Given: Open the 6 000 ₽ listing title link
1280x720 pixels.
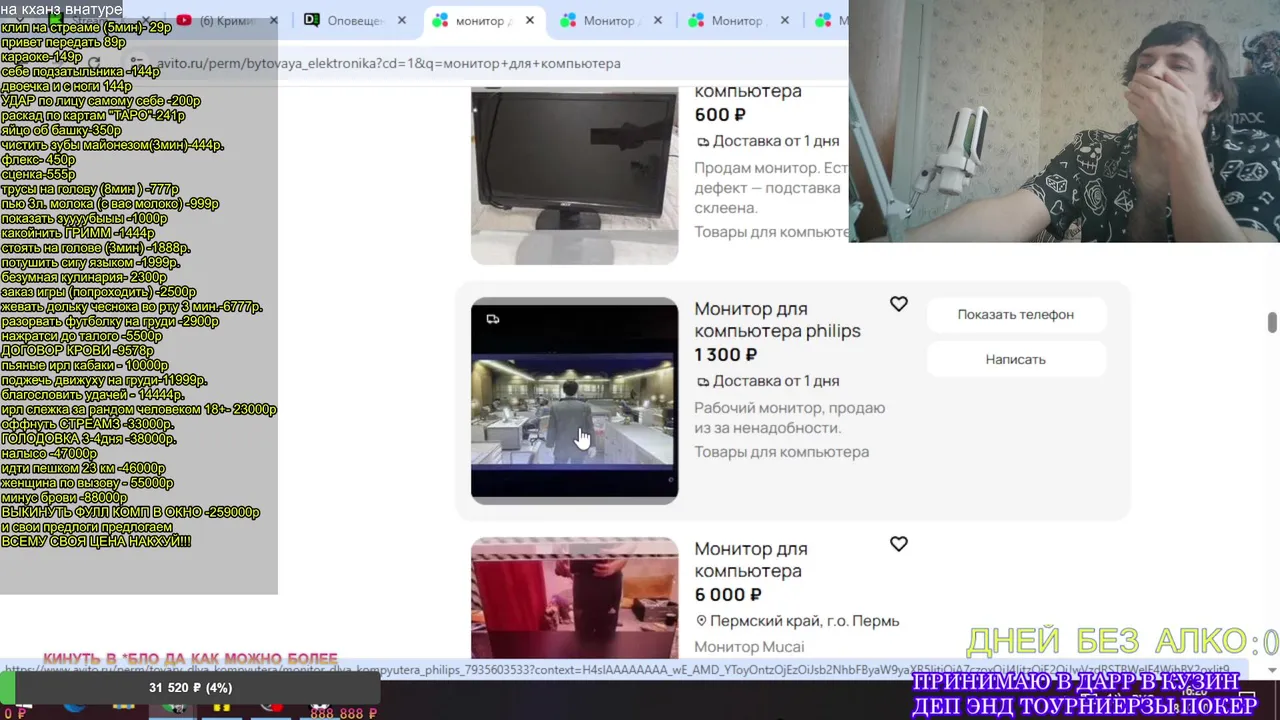Looking at the screenshot, I should coord(750,560).
